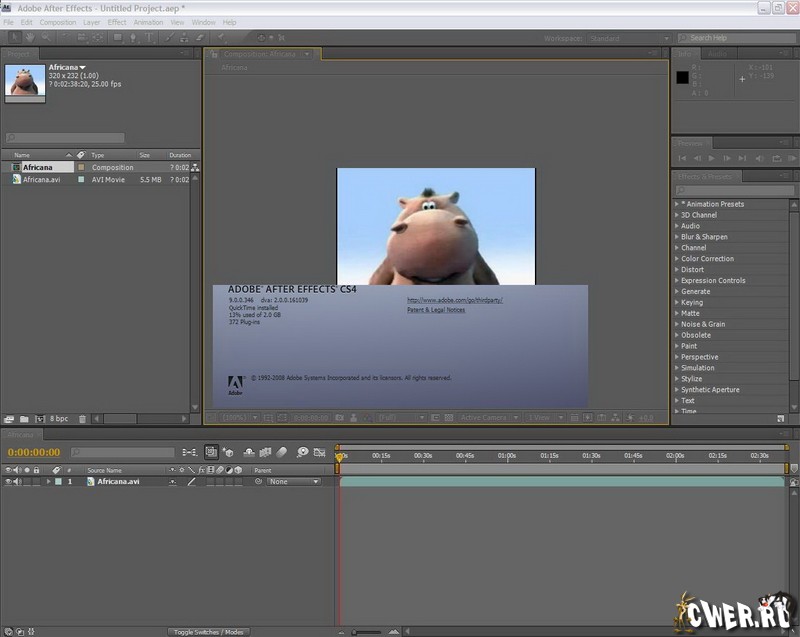Pick the Pen tool in the toolbar
This screenshot has width=800, height=637.
(134, 38)
